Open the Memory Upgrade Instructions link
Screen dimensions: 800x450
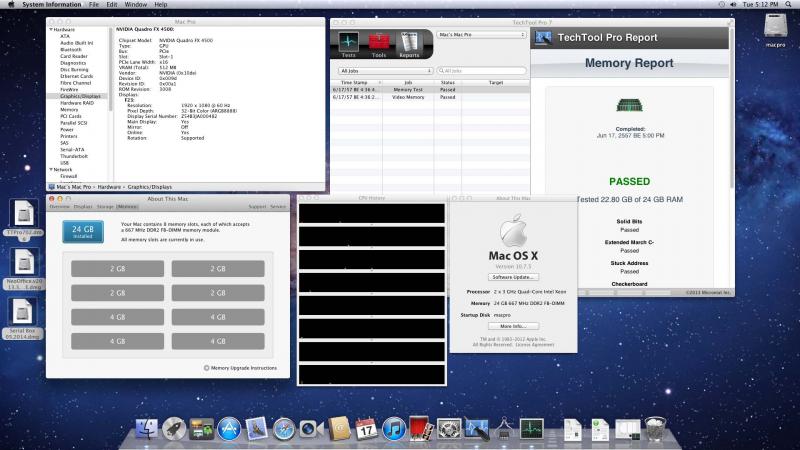243,368
